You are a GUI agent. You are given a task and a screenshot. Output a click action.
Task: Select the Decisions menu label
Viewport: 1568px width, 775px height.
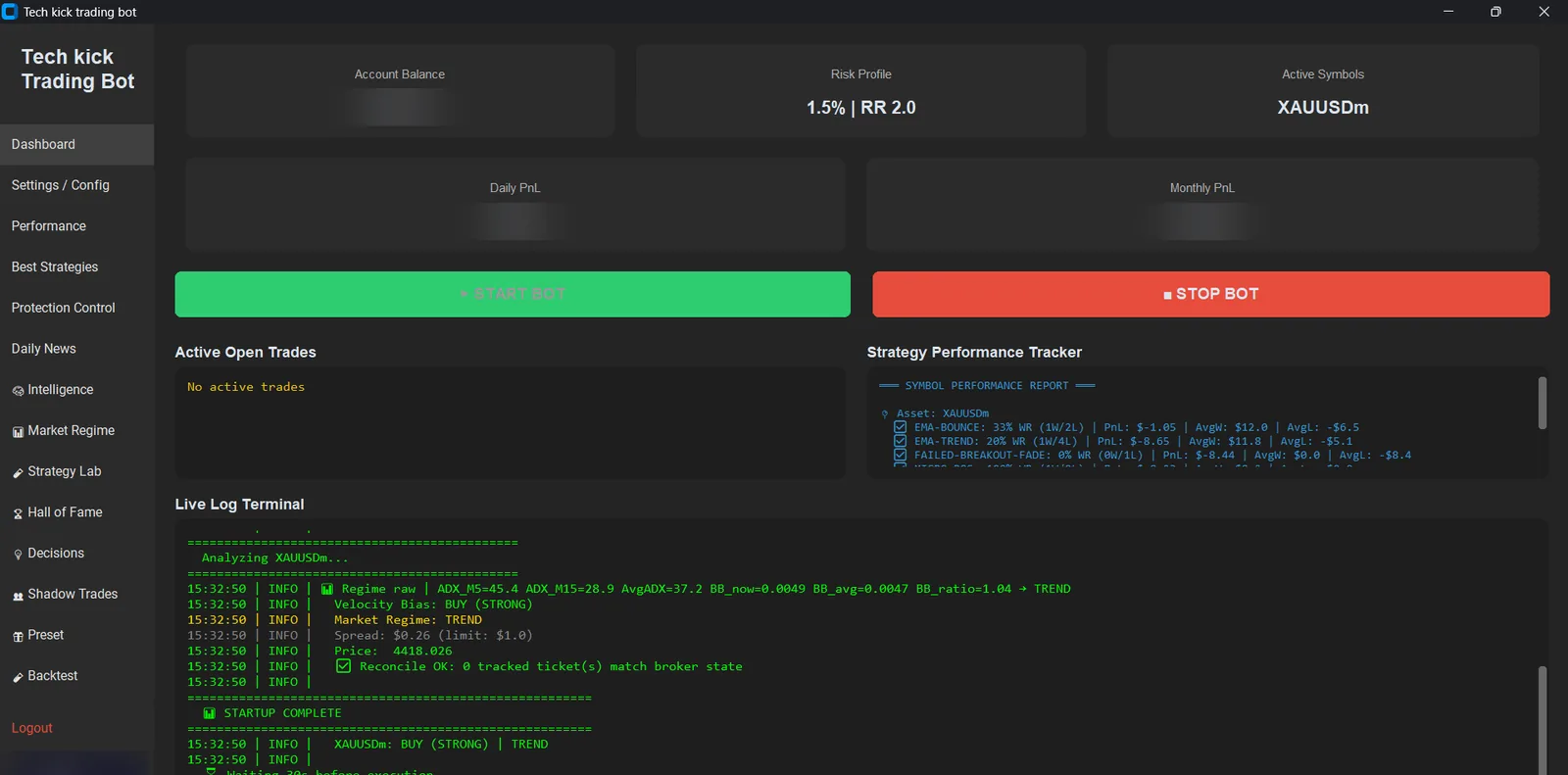[56, 554]
